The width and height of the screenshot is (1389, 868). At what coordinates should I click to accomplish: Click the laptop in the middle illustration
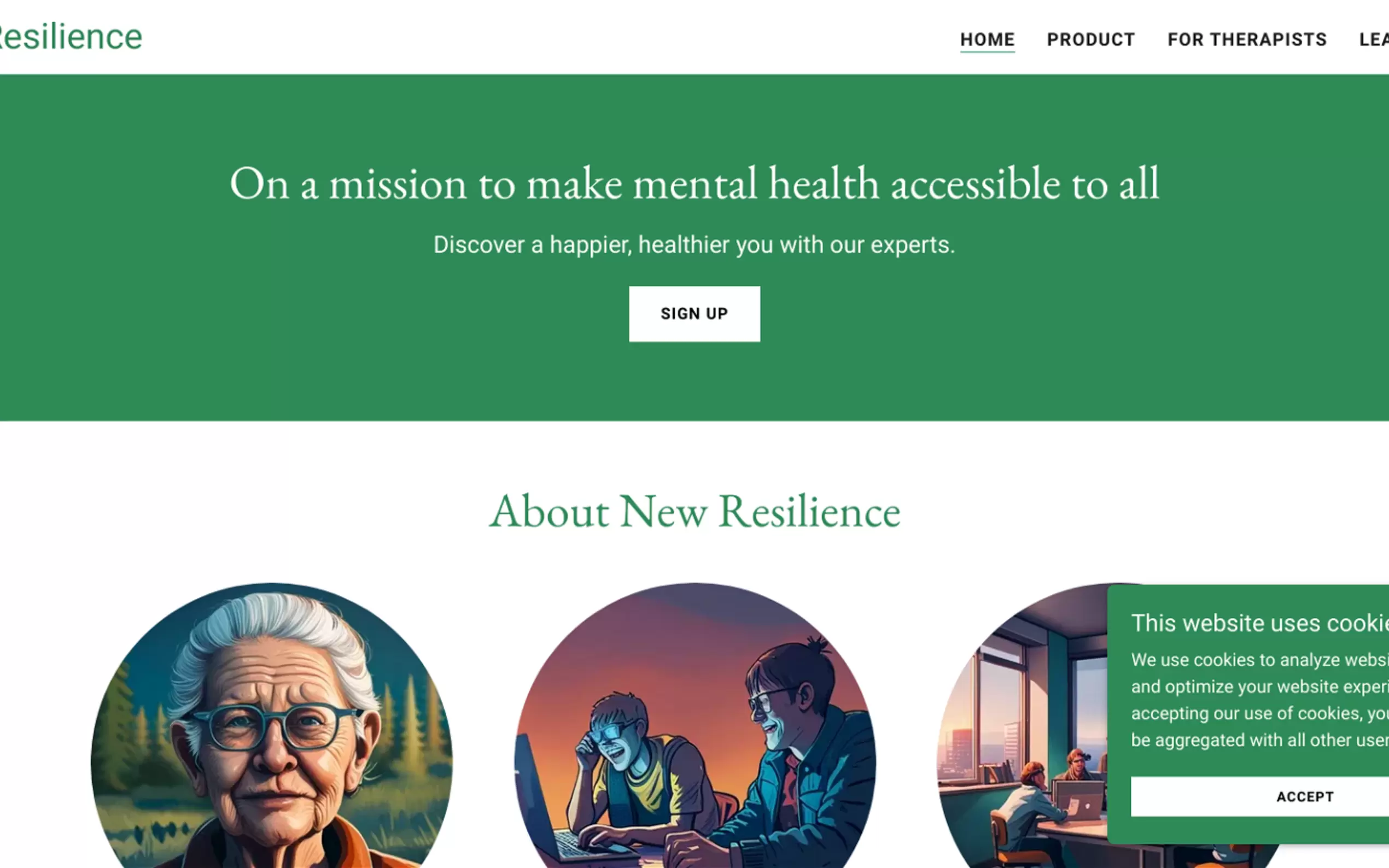click(551, 804)
